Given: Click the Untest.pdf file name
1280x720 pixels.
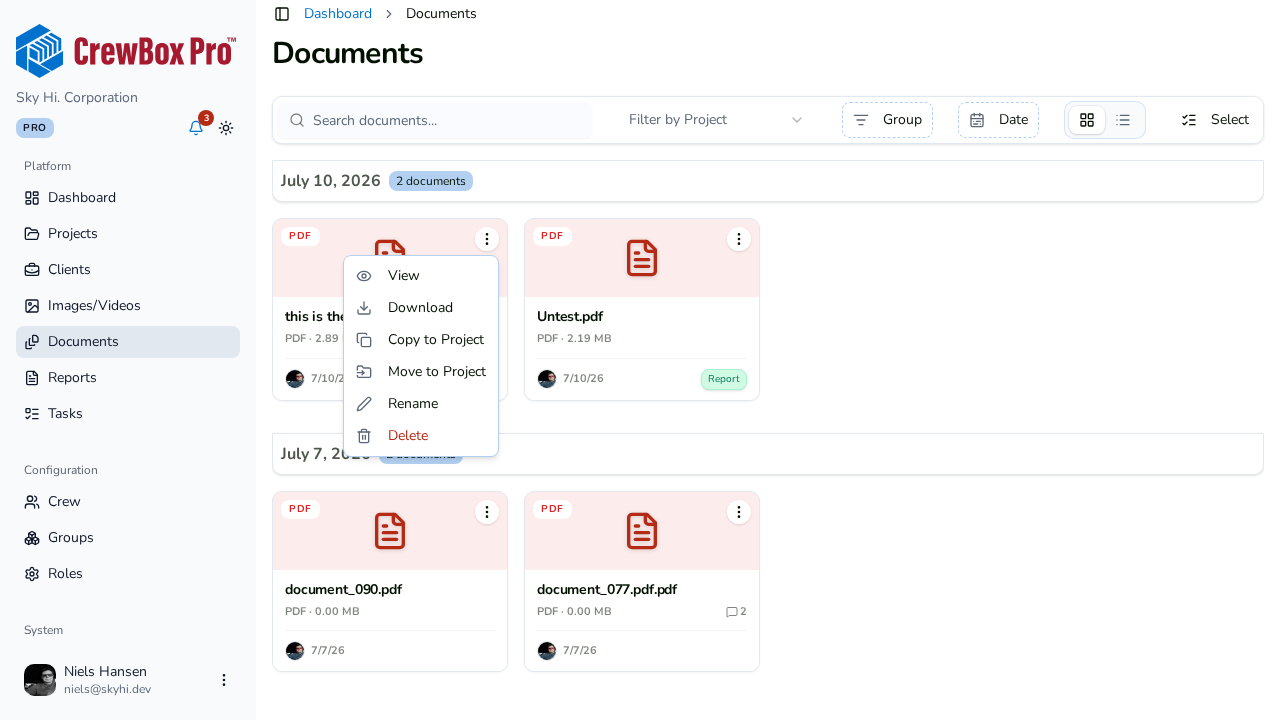Looking at the screenshot, I should [x=570, y=317].
